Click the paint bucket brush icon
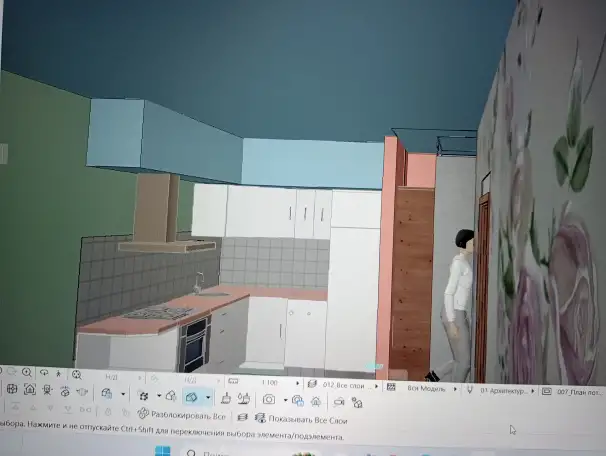 [227, 398]
